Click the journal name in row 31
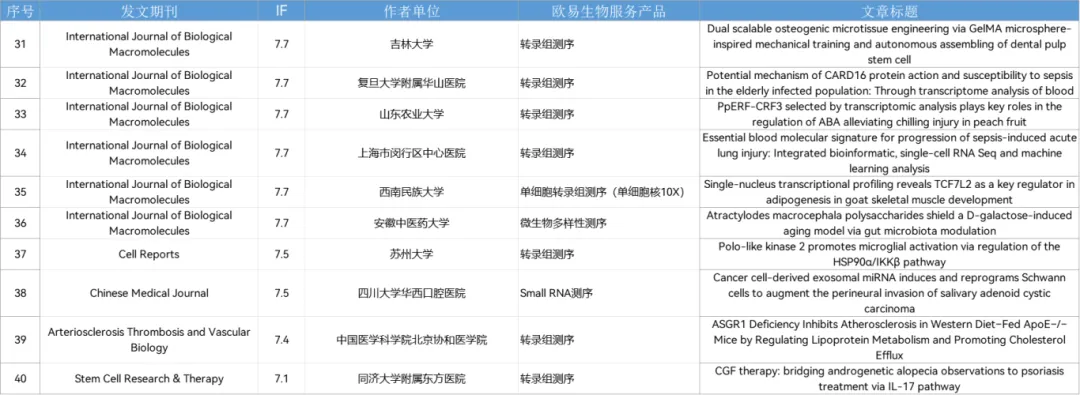Image resolution: width=1080 pixels, height=395 pixels. point(149,44)
